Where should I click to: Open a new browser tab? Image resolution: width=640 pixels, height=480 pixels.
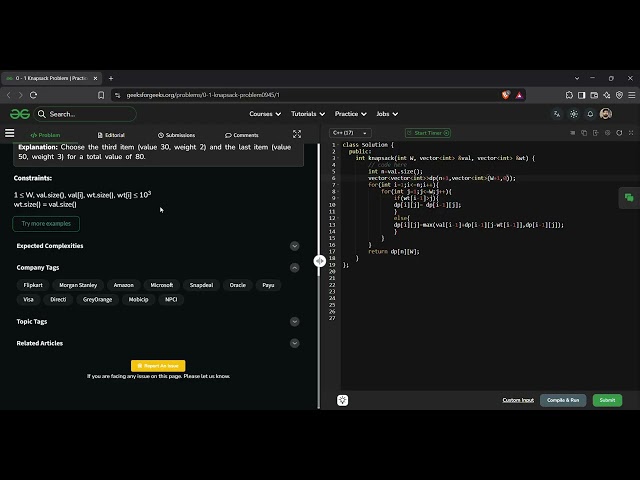[x=111, y=78]
